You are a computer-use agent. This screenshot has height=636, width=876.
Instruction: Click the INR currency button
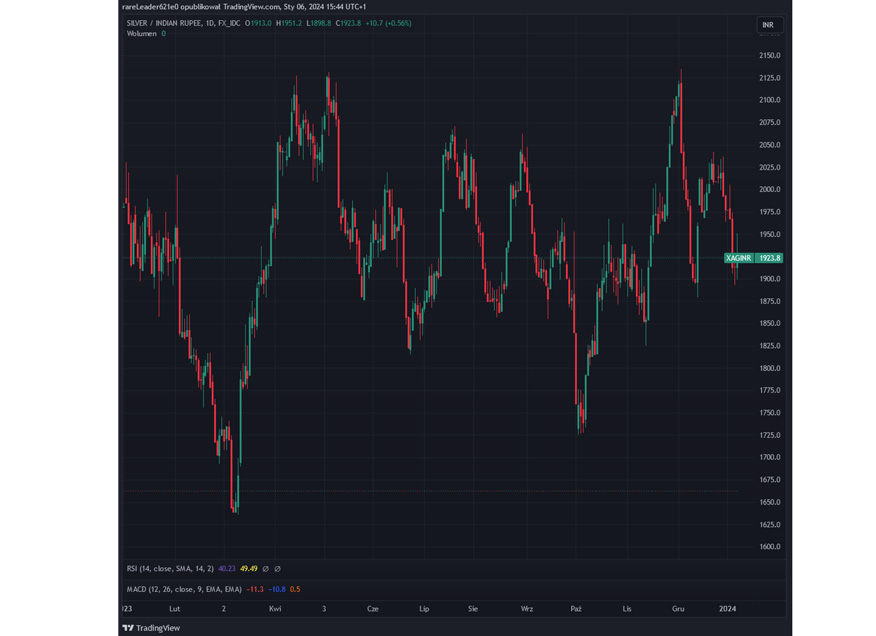click(x=767, y=25)
